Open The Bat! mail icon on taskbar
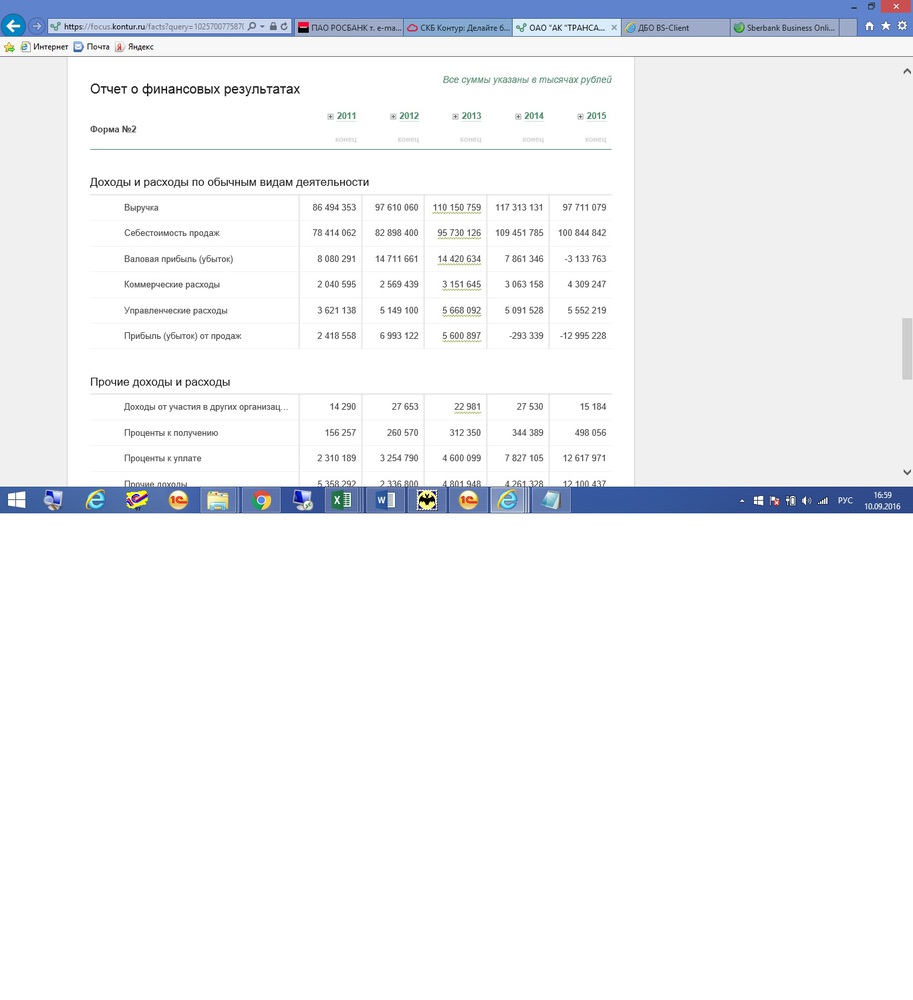Image resolution: width=913 pixels, height=1000 pixels. pos(427,501)
